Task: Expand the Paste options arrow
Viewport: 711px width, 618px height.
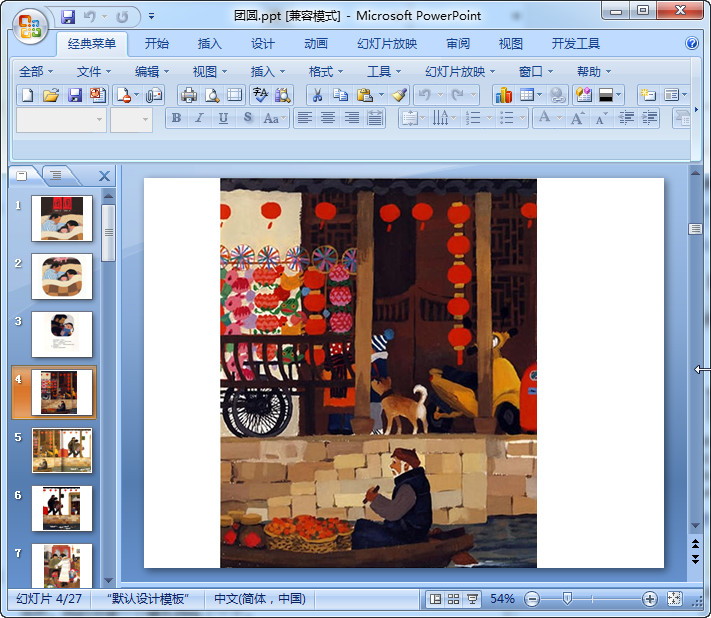Action: [381, 95]
